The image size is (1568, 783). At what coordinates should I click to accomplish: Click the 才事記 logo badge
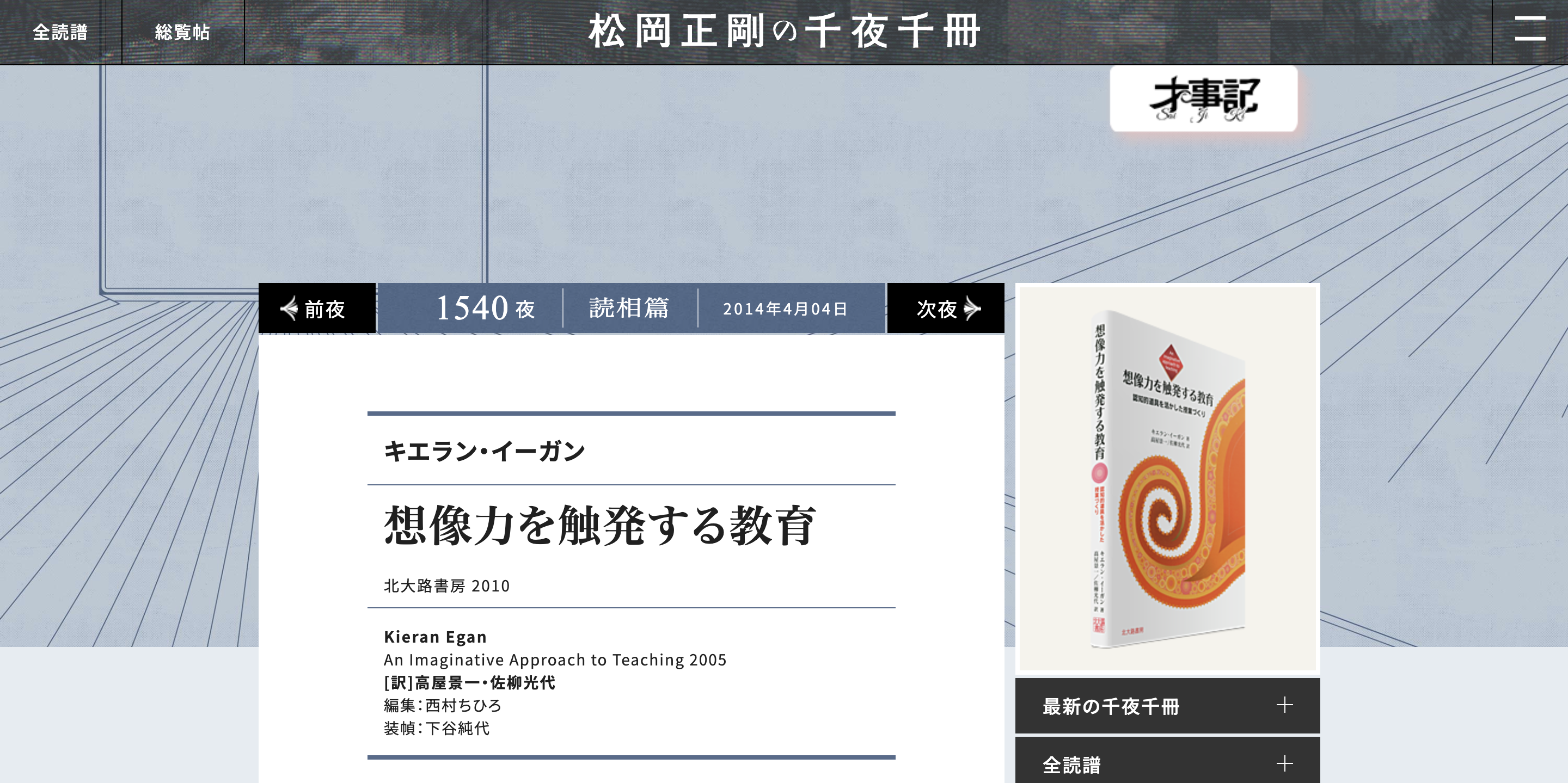click(x=1203, y=98)
